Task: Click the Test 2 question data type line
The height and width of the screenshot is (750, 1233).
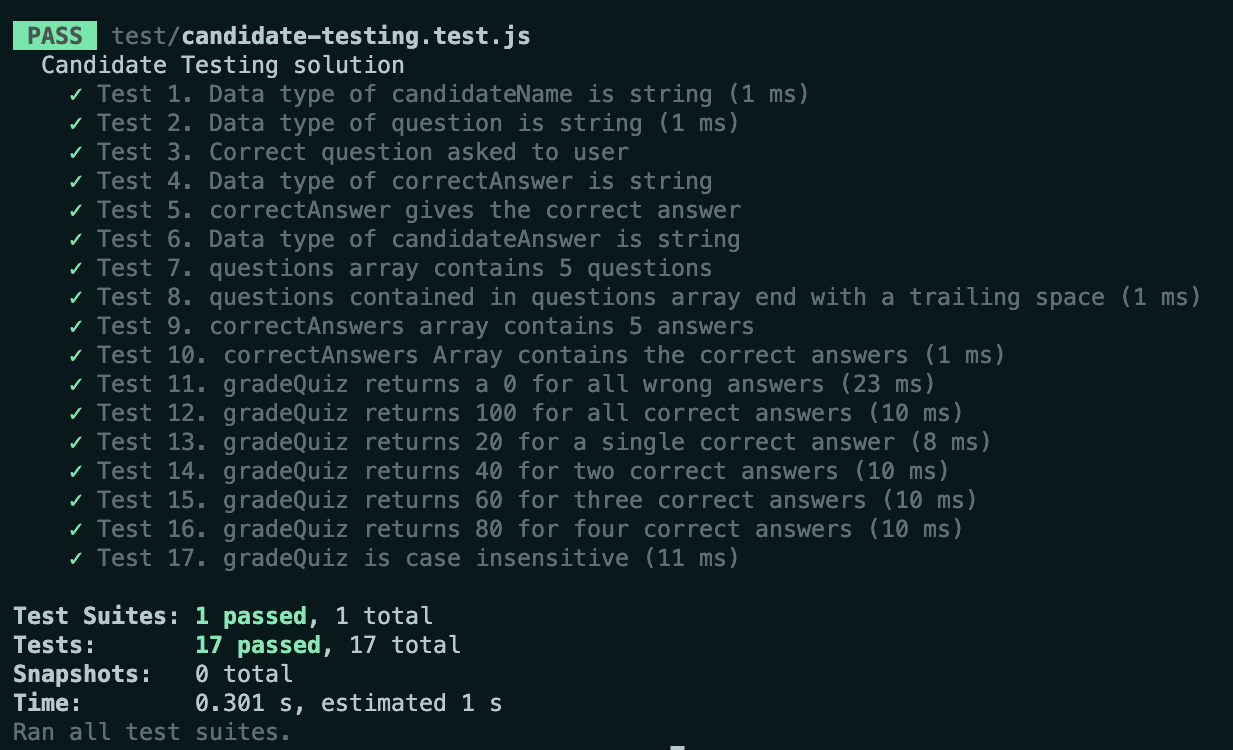Action: click(x=417, y=124)
